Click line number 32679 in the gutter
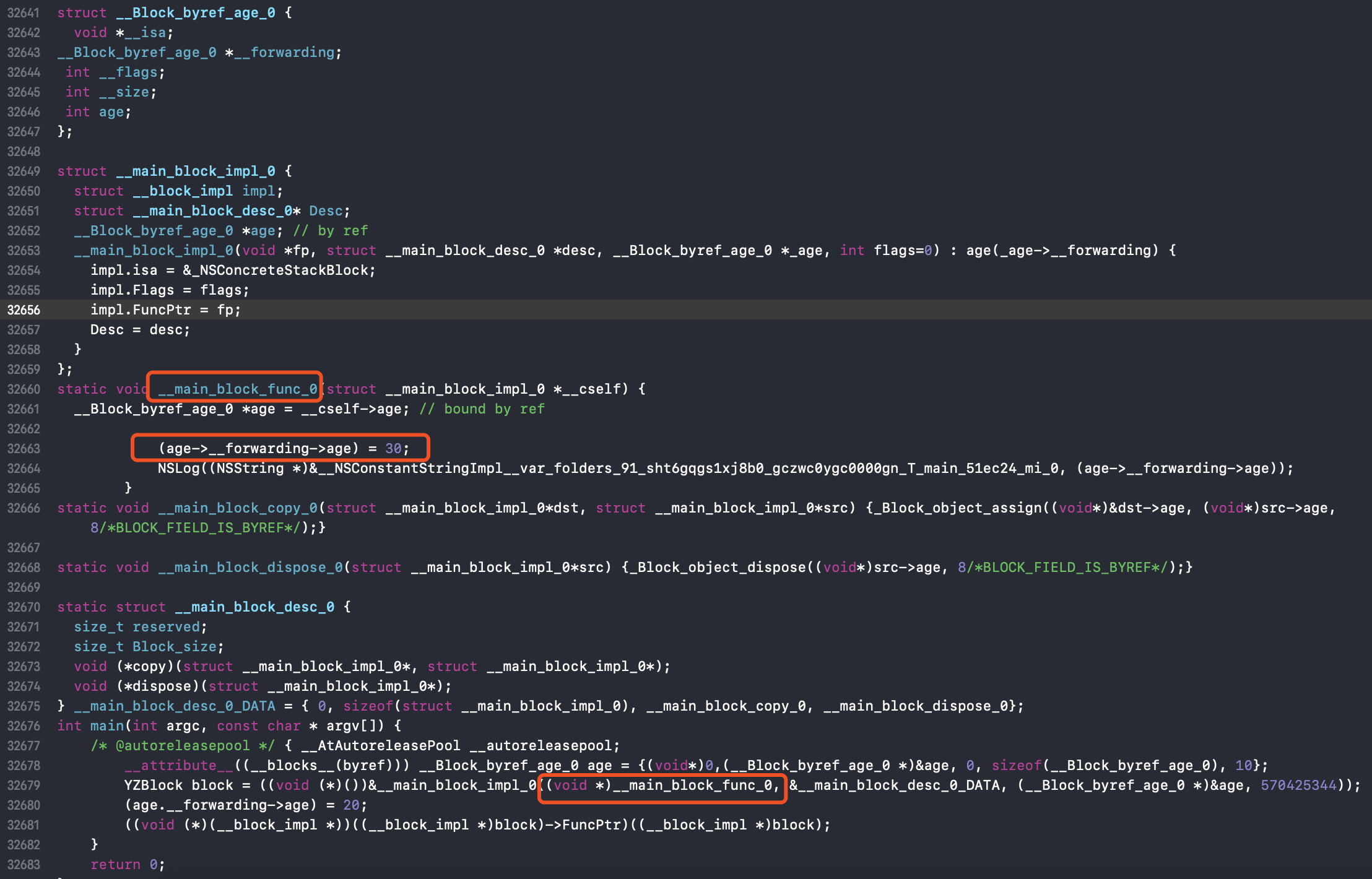The height and width of the screenshot is (879, 1372). (24, 786)
